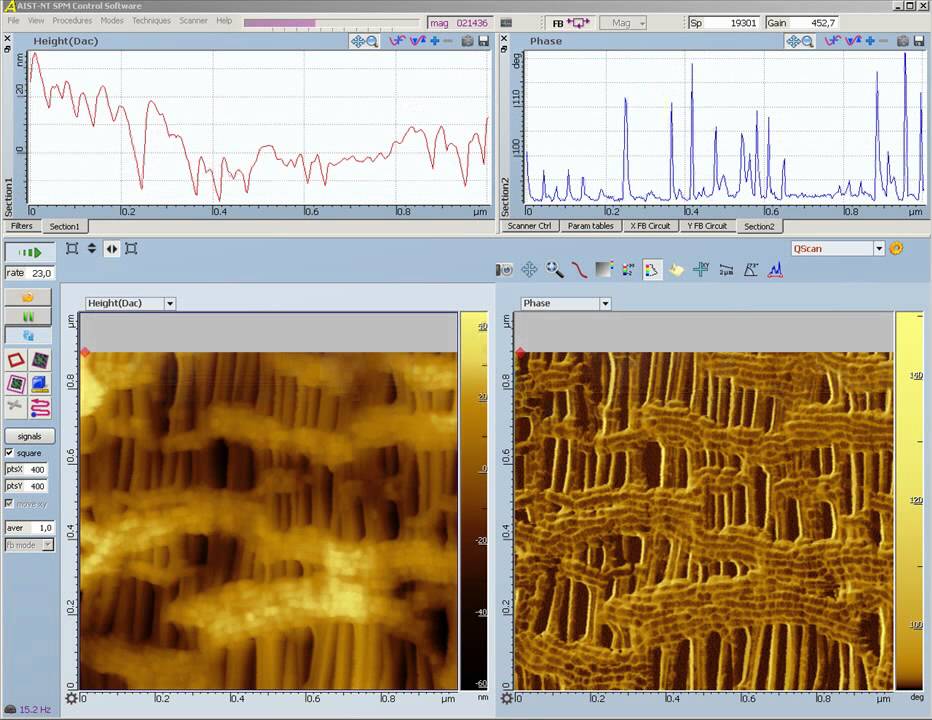Select the 2µm length ruler tool
932x720 pixels.
point(726,270)
